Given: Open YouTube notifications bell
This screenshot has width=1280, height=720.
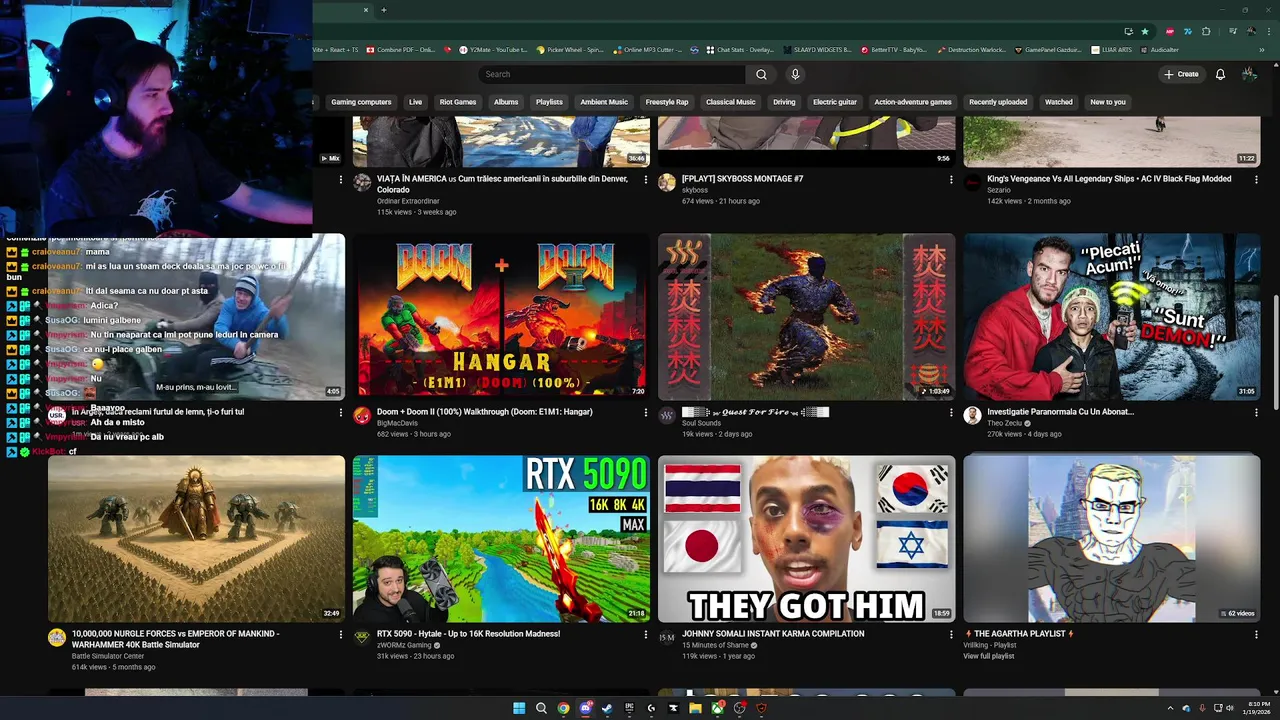Looking at the screenshot, I should coord(1220,74).
